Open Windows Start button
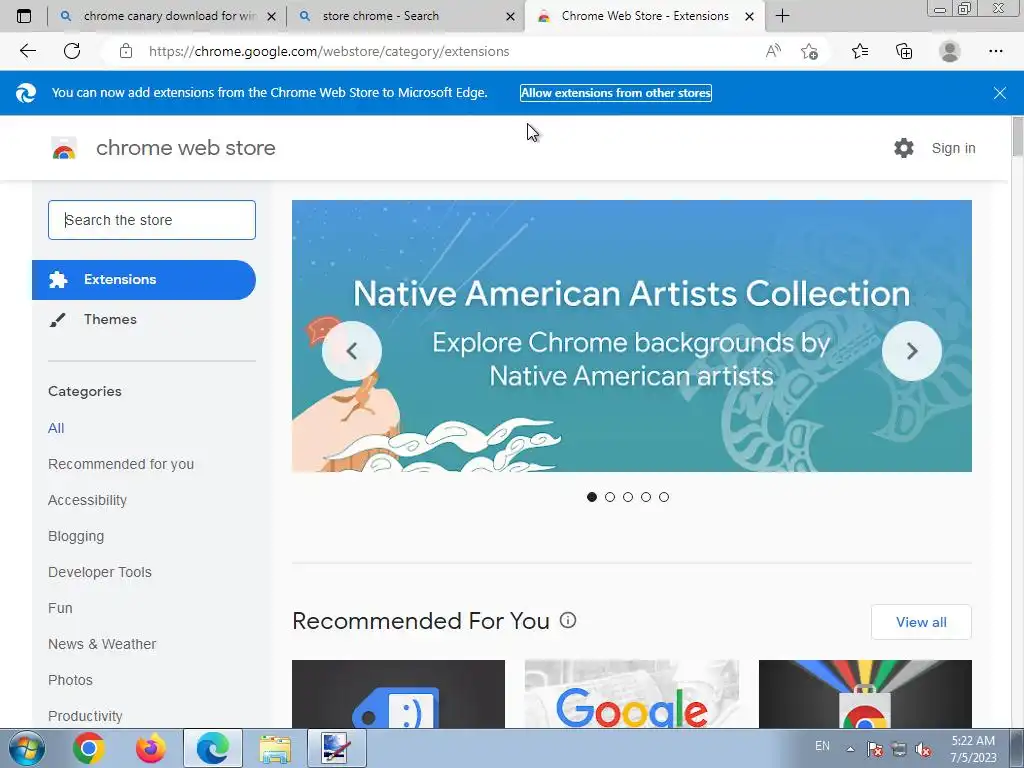1024x768 pixels. 27,748
